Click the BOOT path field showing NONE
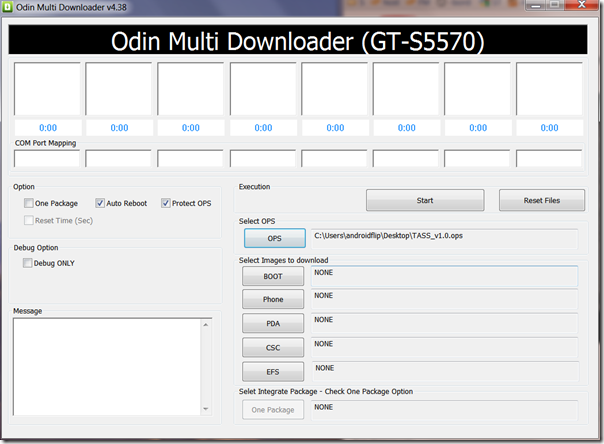The height and width of the screenshot is (444, 604). pyautogui.click(x=445, y=276)
